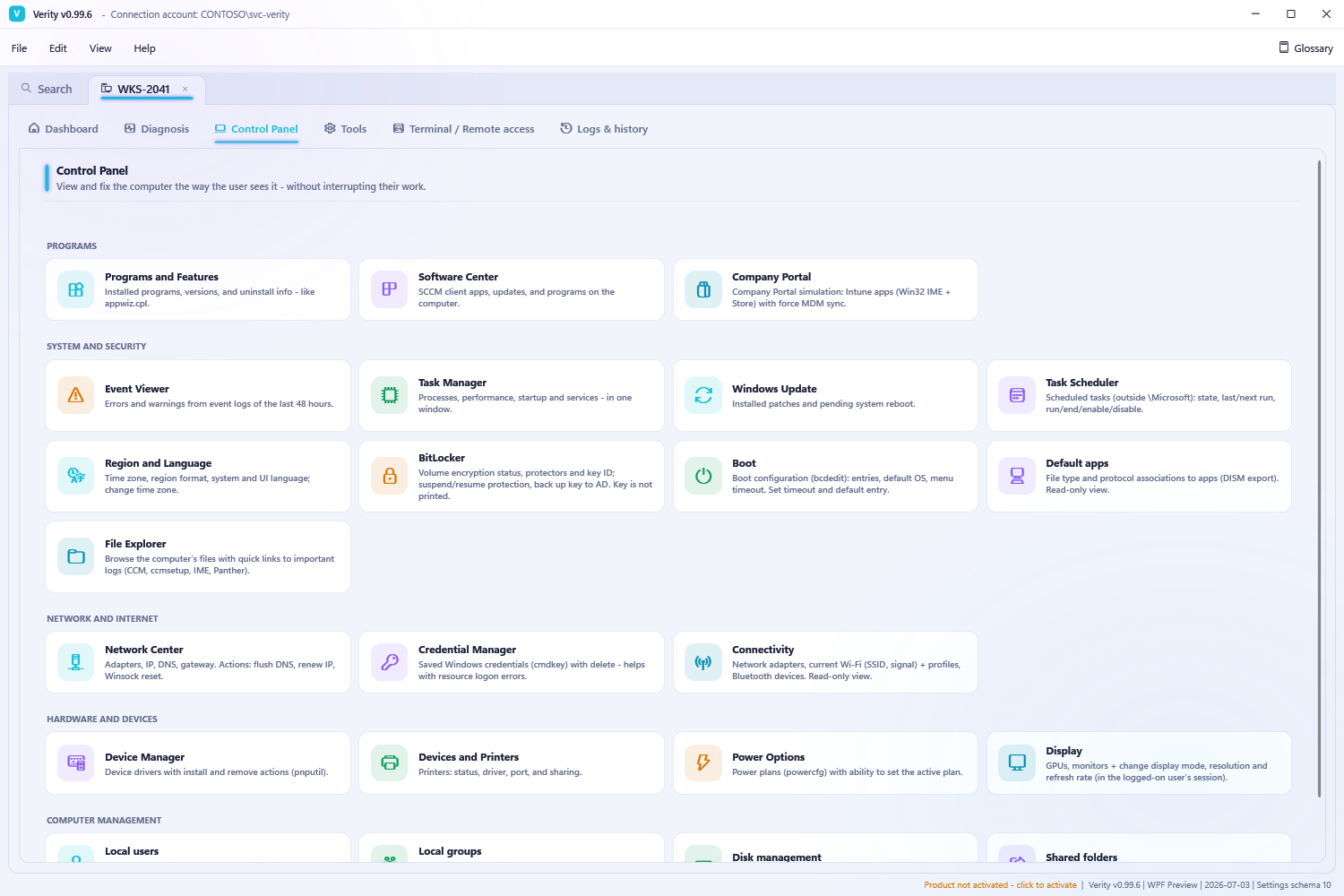
Task: Click the Software Center icon
Action: [x=390, y=289]
